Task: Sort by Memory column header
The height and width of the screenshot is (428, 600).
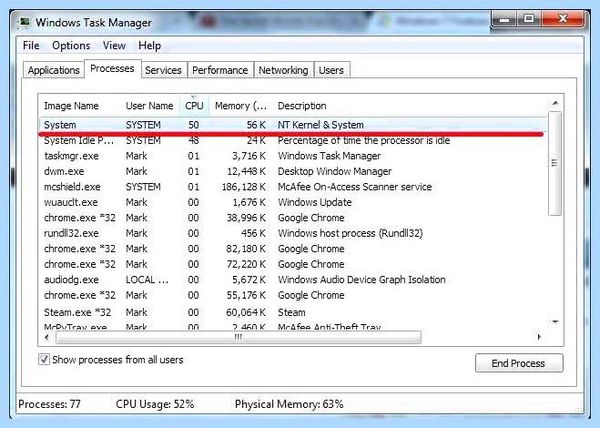Action: tap(241, 106)
